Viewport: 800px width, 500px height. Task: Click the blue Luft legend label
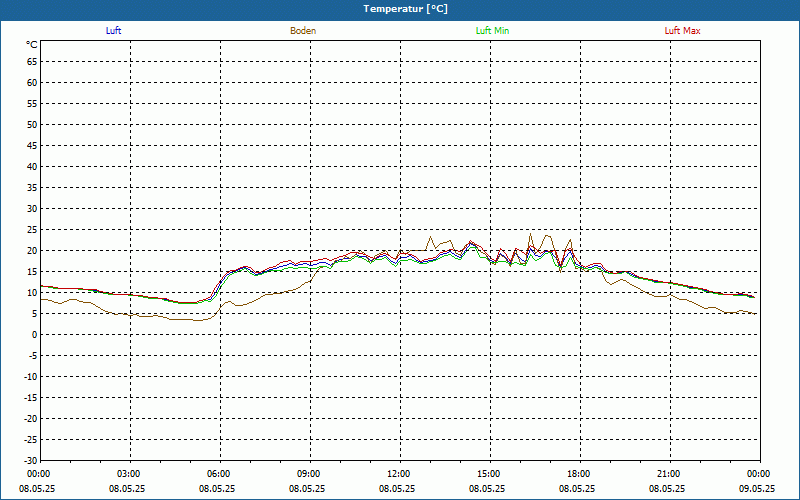(x=113, y=31)
